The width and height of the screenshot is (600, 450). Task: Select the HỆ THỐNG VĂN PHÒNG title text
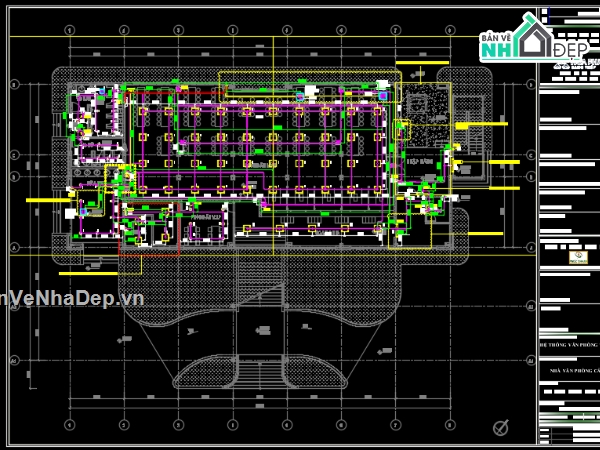click(x=568, y=345)
